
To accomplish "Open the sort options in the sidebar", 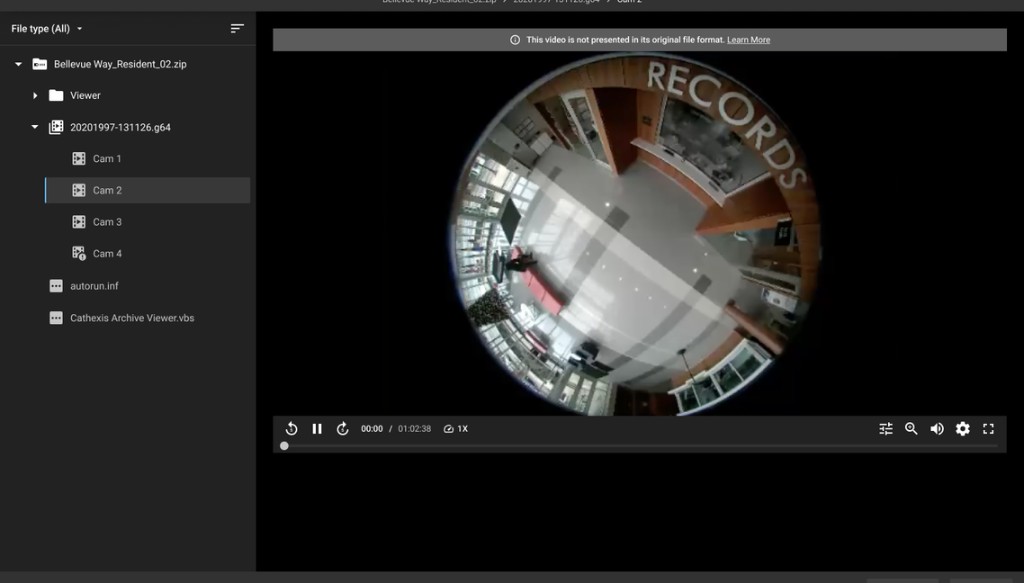I will pos(236,28).
